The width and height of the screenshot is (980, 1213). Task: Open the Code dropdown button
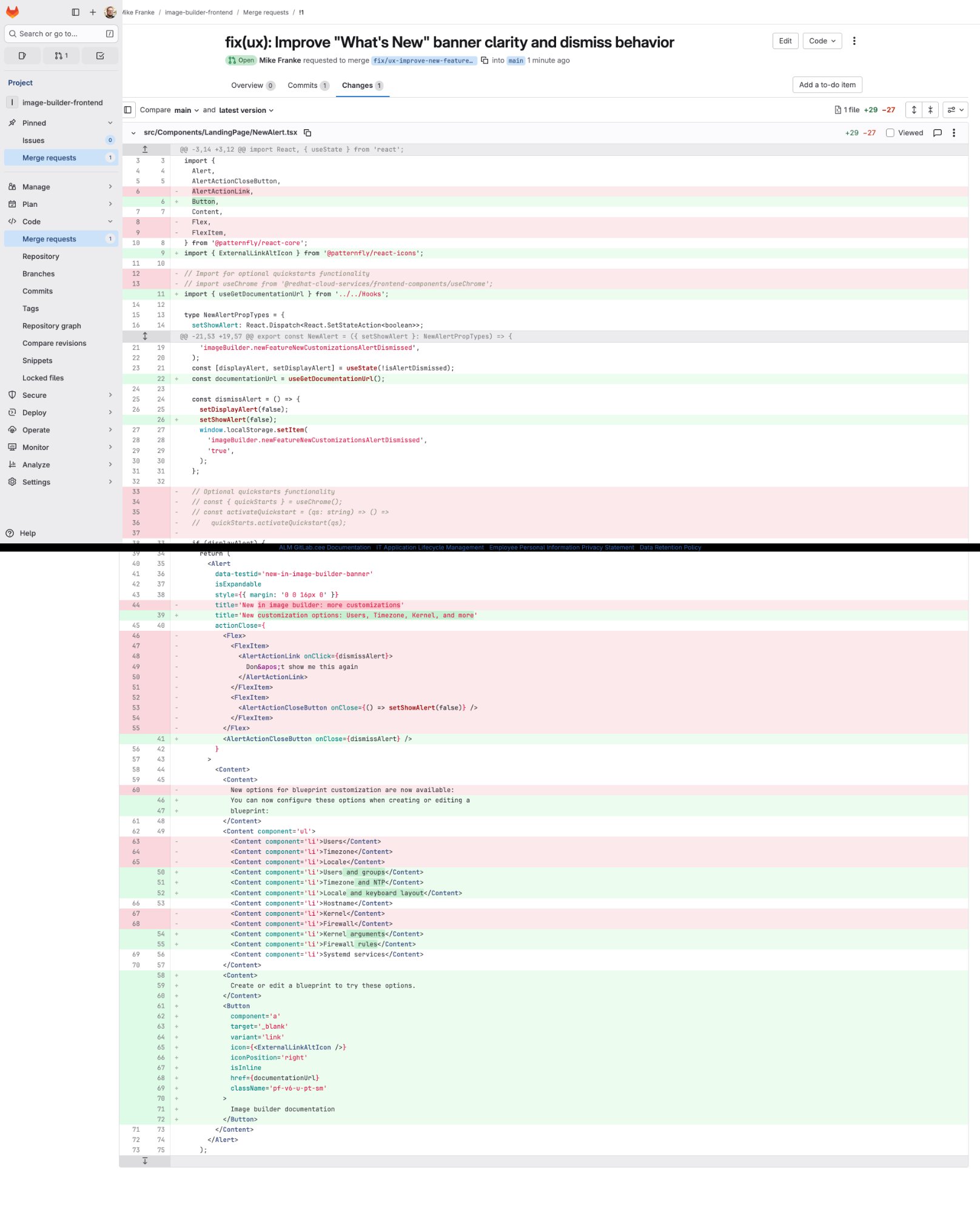click(x=822, y=41)
